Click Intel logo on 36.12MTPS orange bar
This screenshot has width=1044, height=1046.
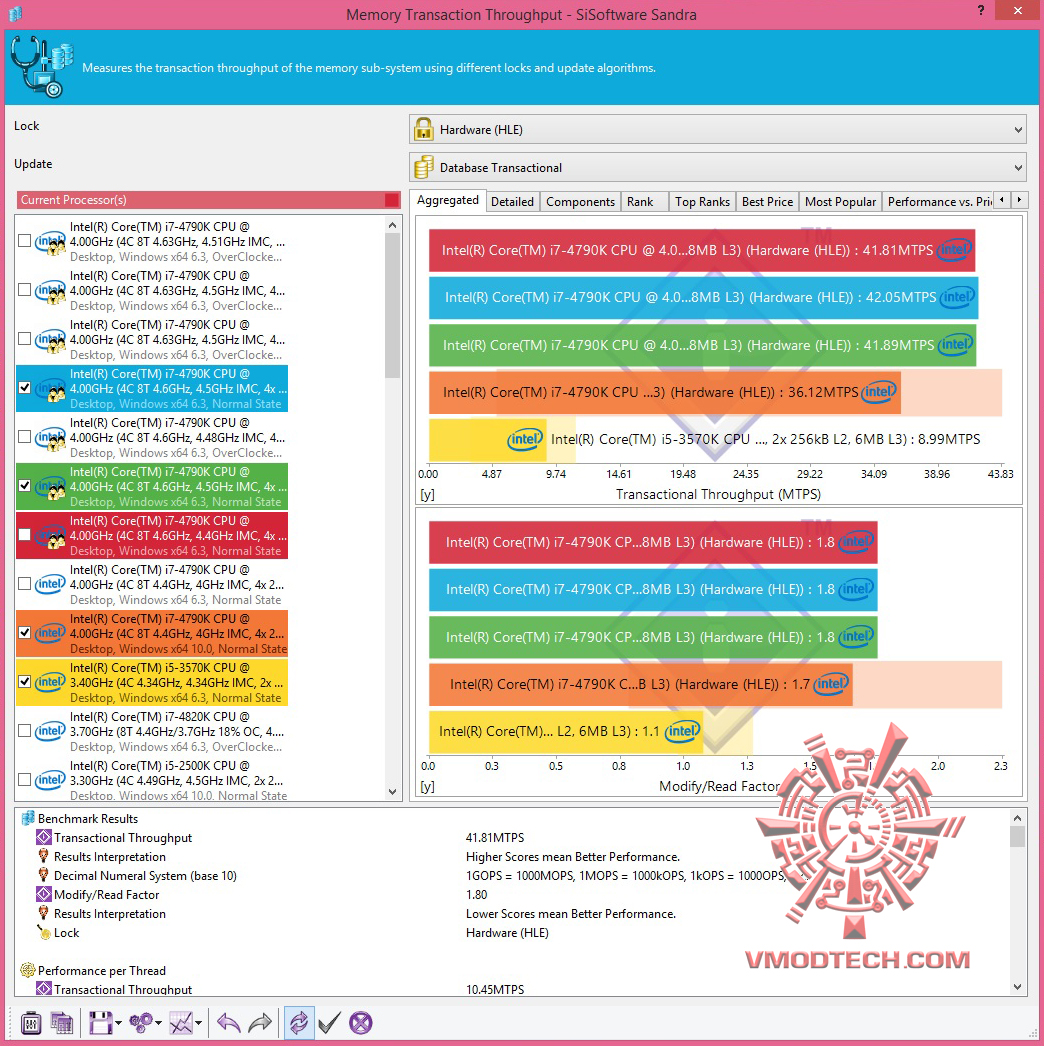[879, 392]
